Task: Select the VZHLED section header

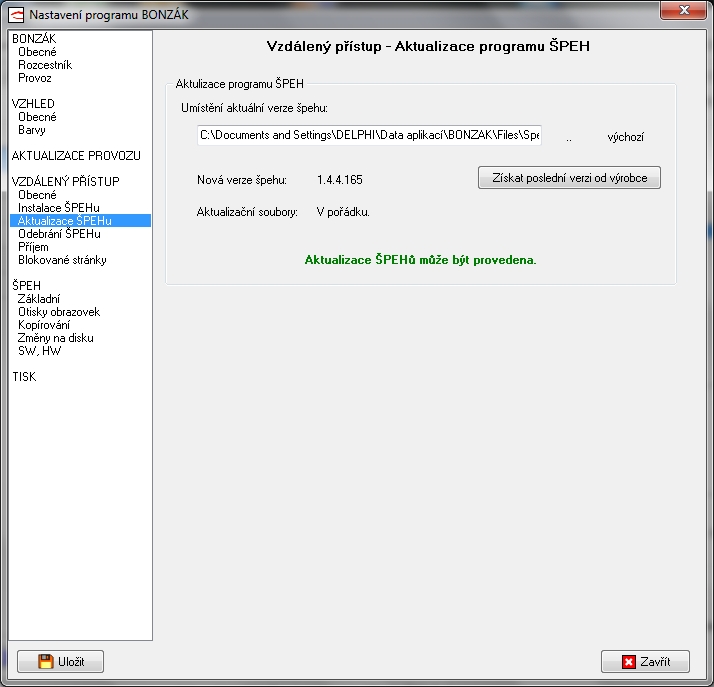Action: 33,104
